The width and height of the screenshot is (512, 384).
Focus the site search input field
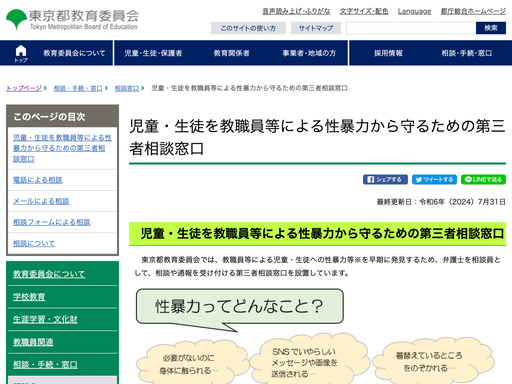(x=411, y=28)
